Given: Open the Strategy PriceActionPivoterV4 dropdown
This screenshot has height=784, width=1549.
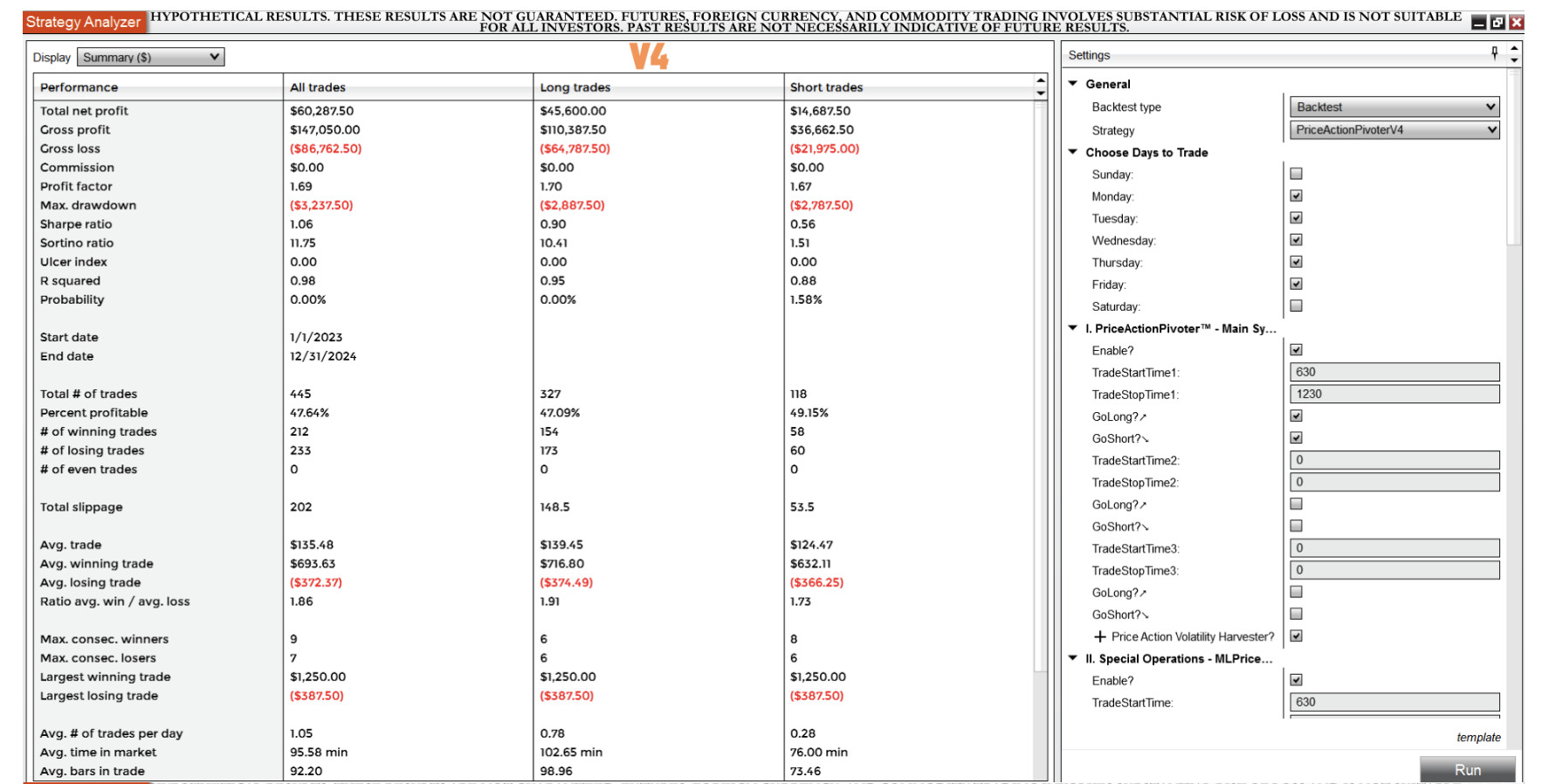Looking at the screenshot, I should coord(1394,130).
